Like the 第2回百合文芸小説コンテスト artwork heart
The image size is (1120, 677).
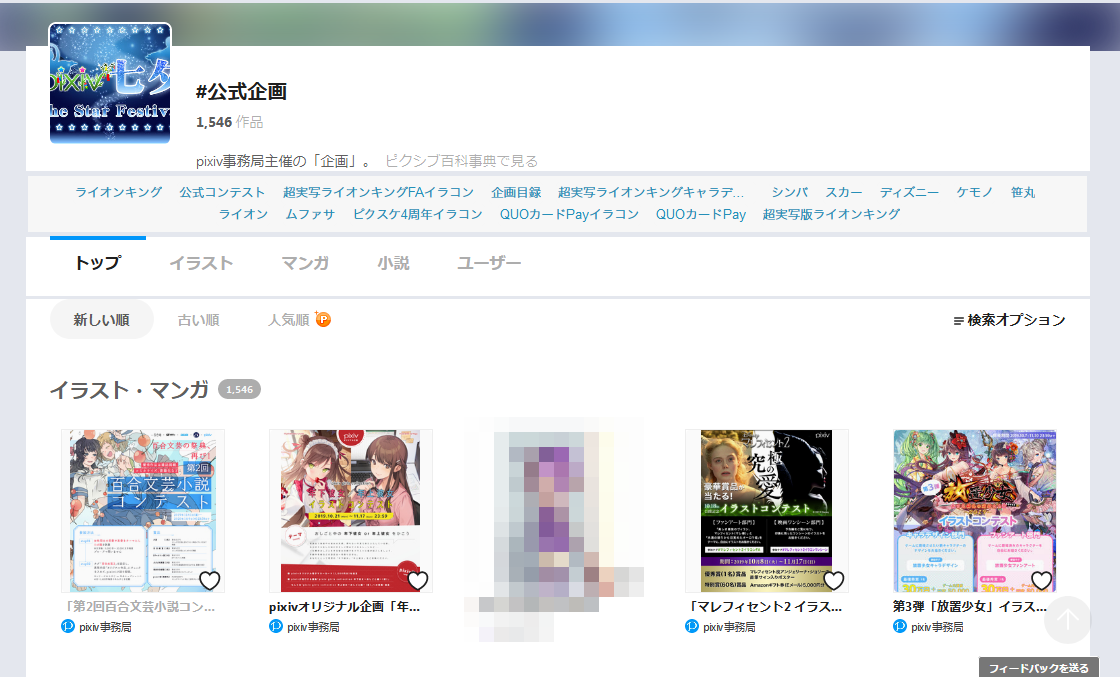tap(209, 581)
